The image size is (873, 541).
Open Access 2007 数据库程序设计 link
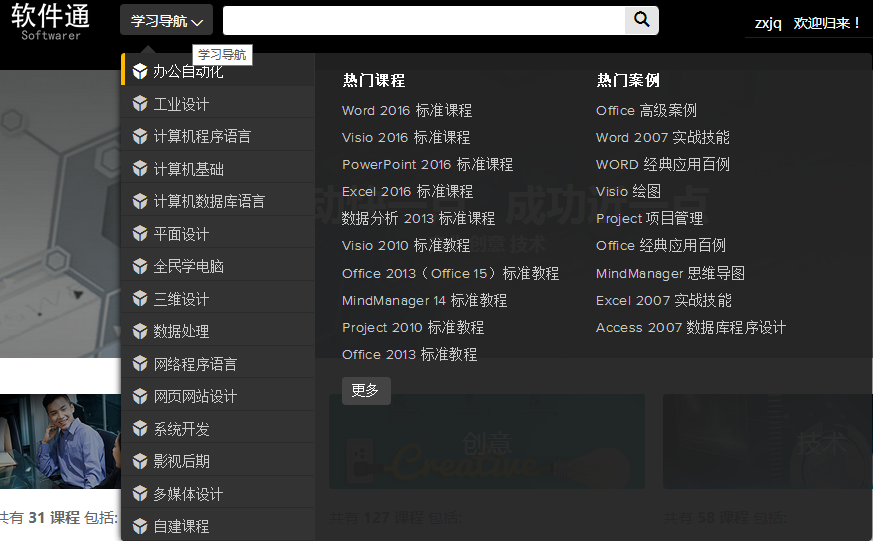(691, 327)
